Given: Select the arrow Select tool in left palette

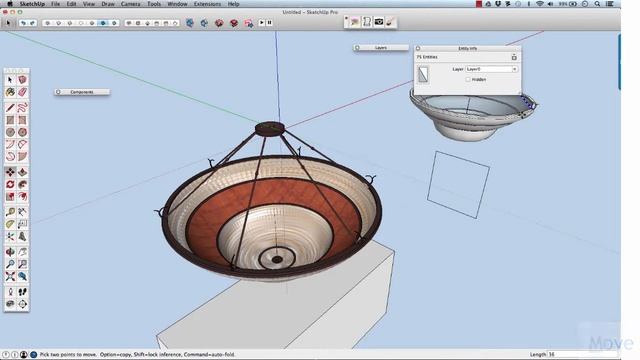Looking at the screenshot, I should [10, 80].
